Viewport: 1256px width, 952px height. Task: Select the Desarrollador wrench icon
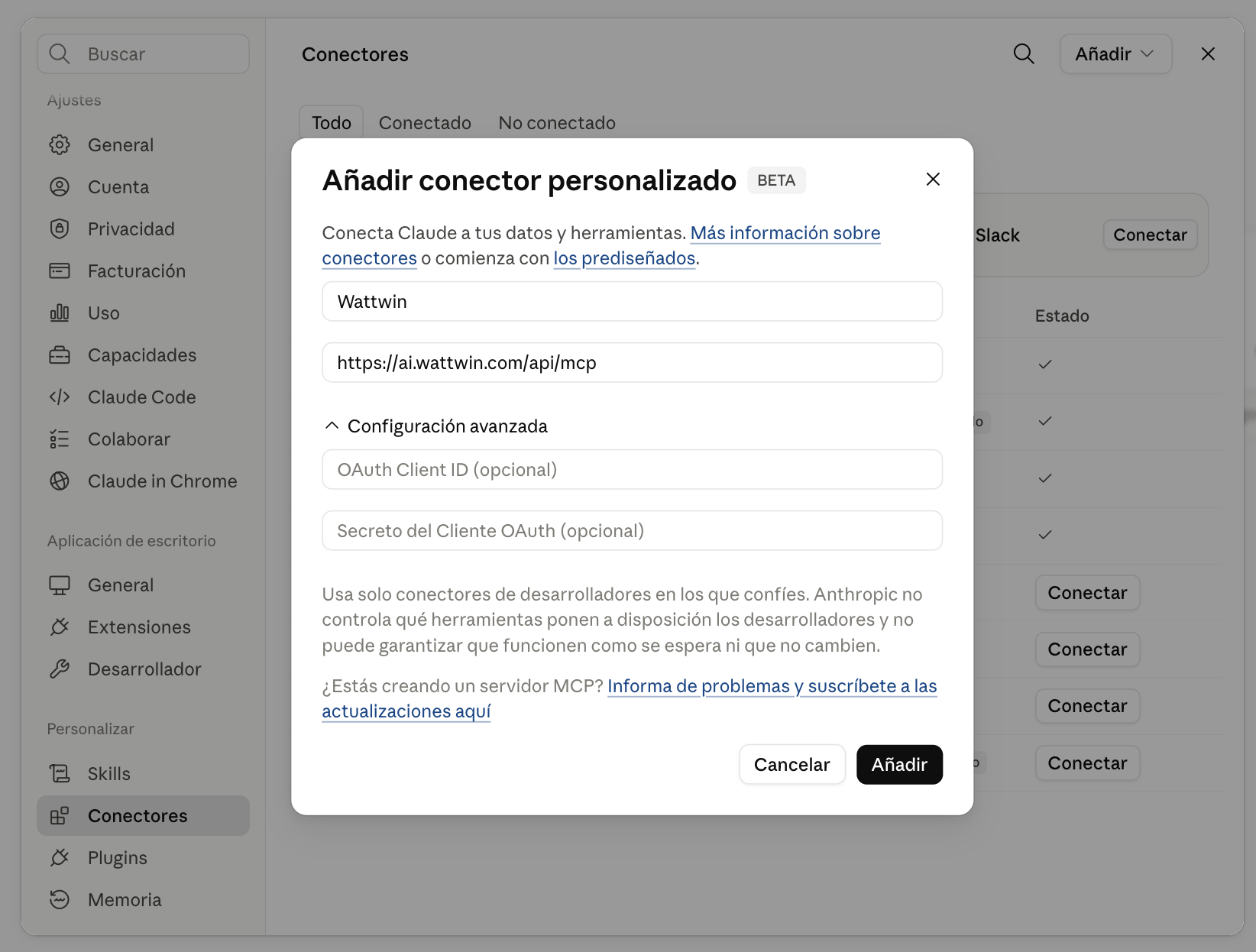click(x=60, y=669)
